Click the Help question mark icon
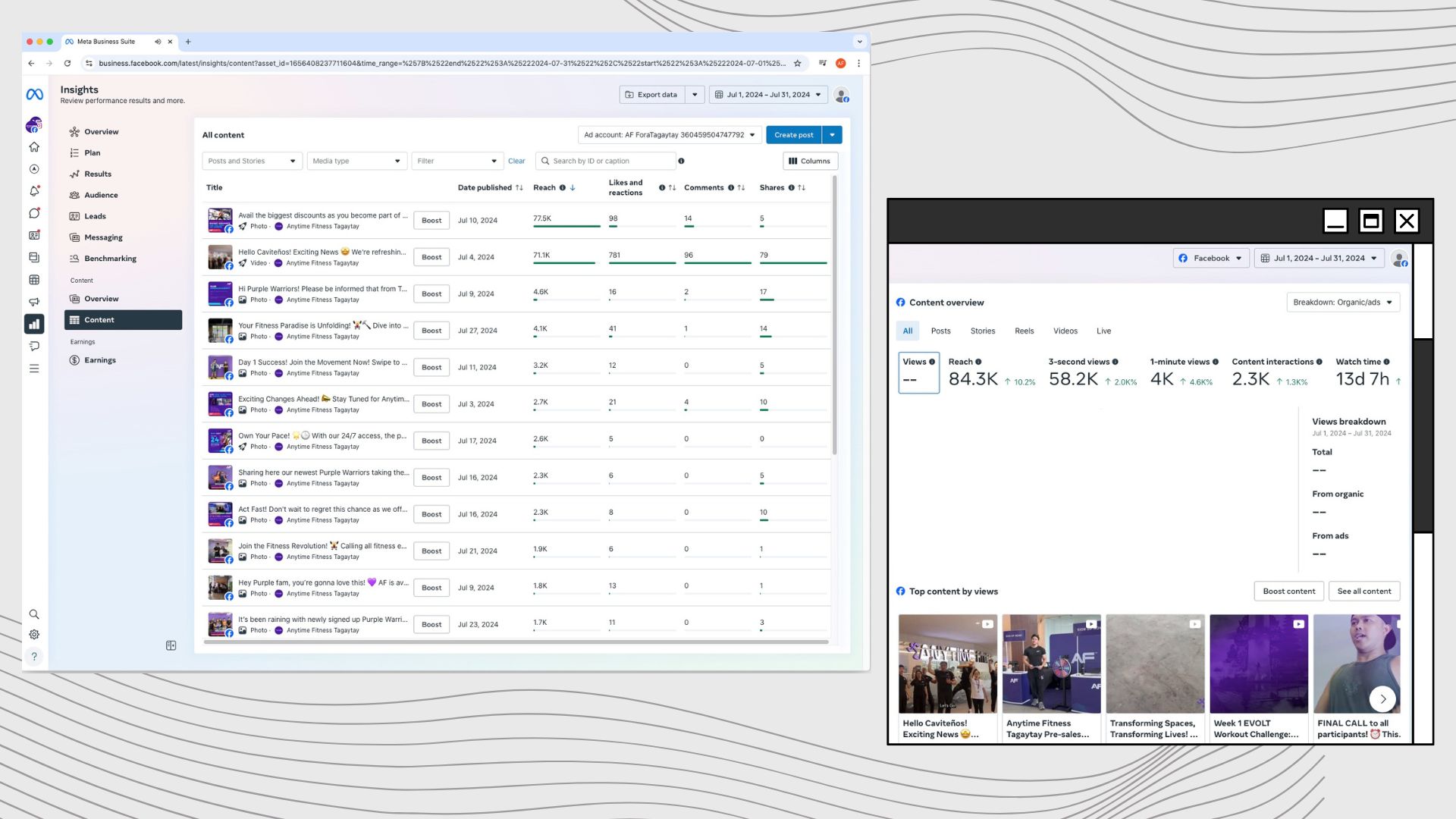Viewport: 1456px width, 819px height. pyautogui.click(x=34, y=657)
